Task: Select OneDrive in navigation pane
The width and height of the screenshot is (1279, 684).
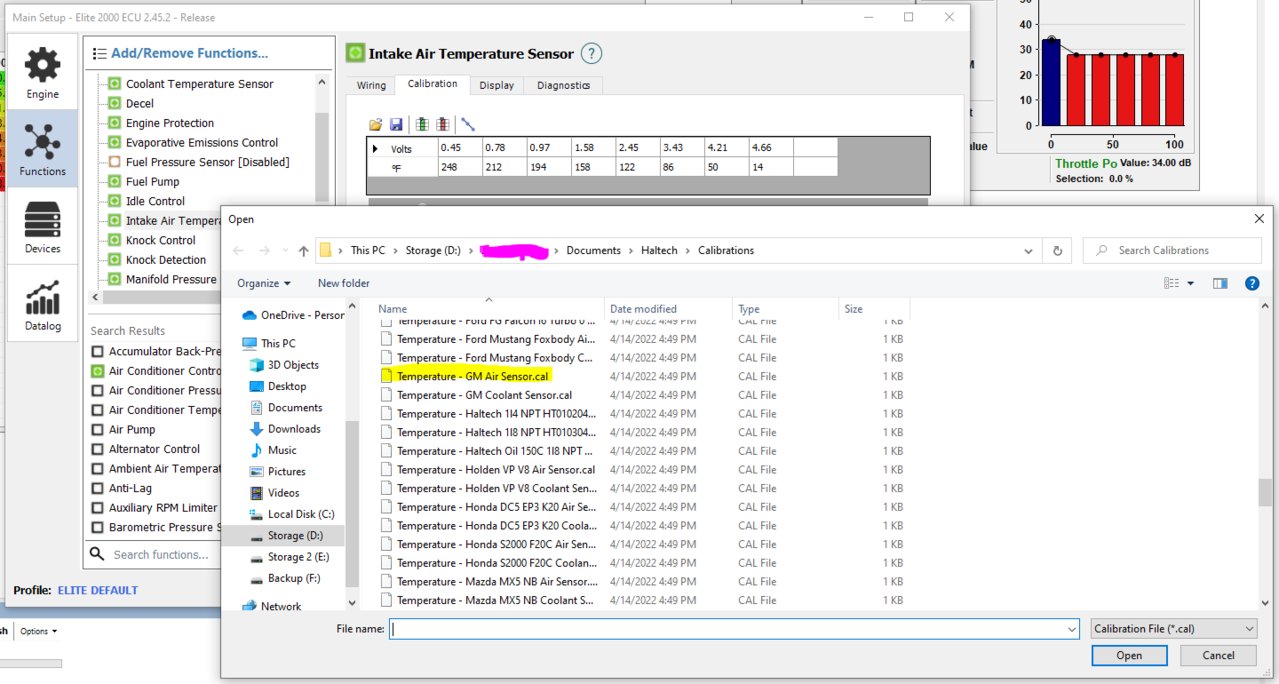Action: 293,315
